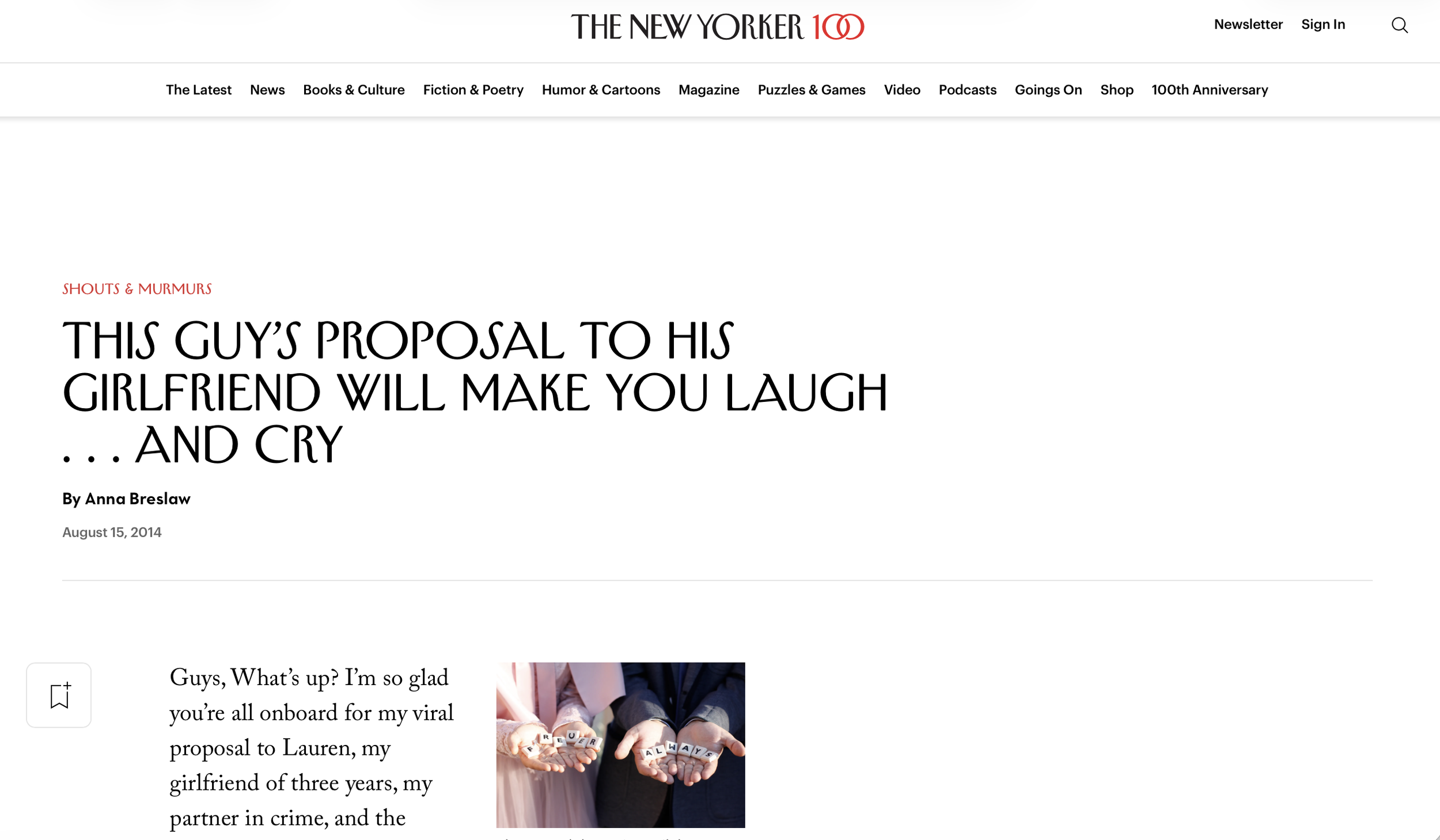Open Podcasts page
1440x840 pixels.
(x=967, y=90)
